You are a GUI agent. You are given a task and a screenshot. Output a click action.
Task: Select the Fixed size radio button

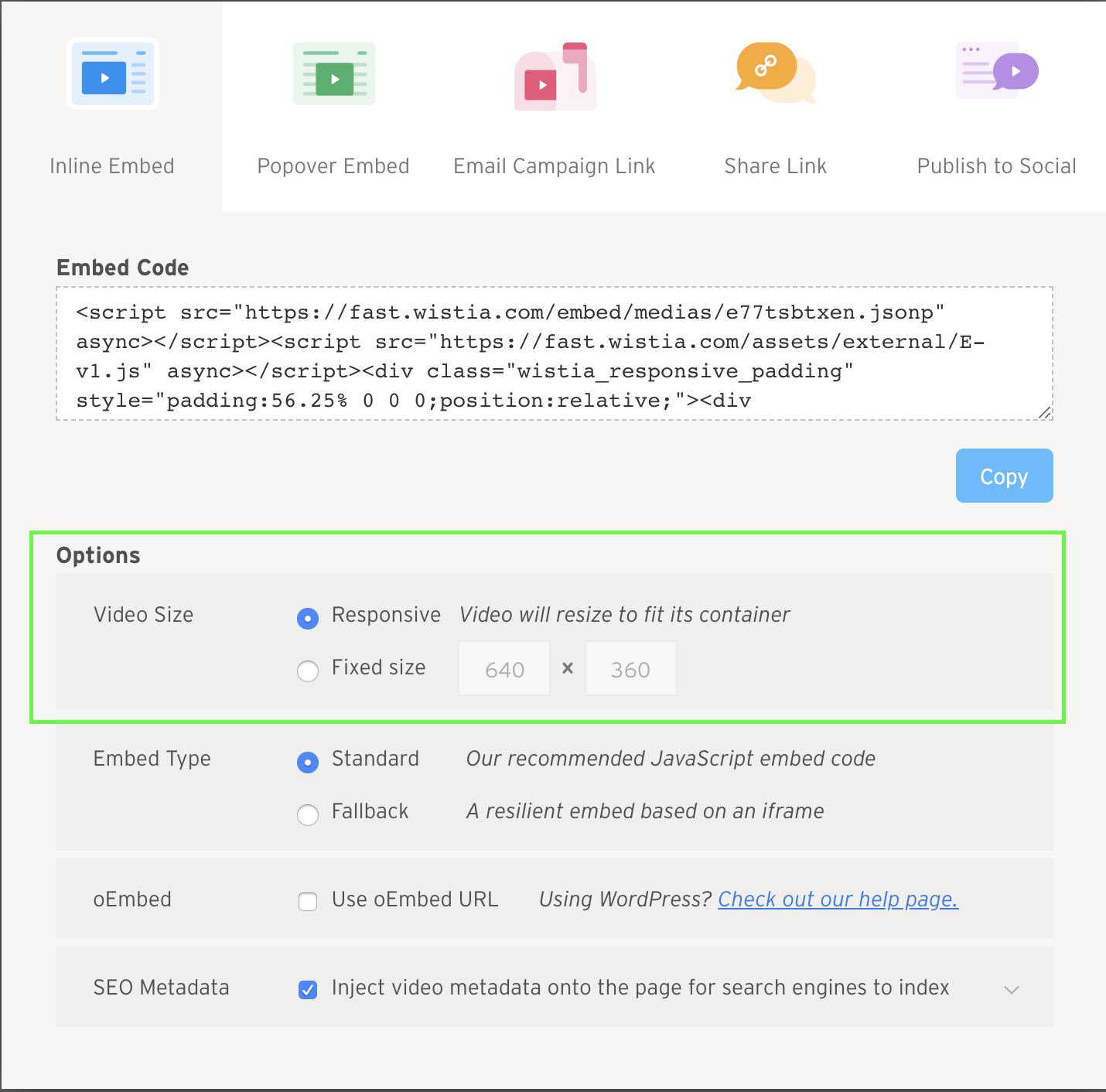pos(308,671)
